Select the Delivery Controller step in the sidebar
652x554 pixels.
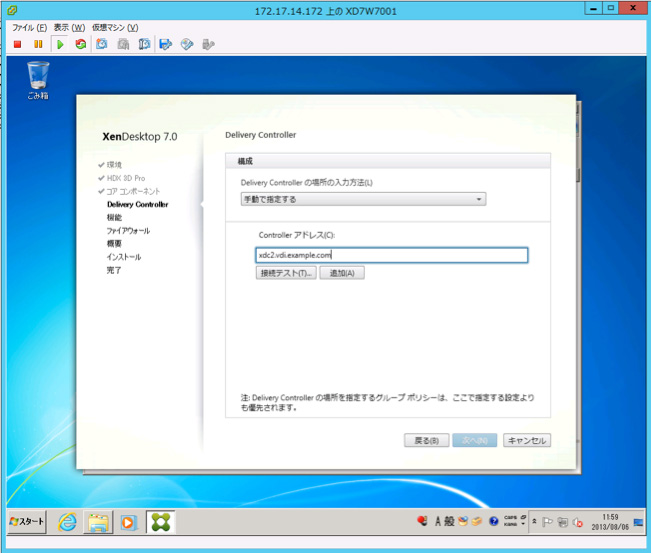point(138,204)
